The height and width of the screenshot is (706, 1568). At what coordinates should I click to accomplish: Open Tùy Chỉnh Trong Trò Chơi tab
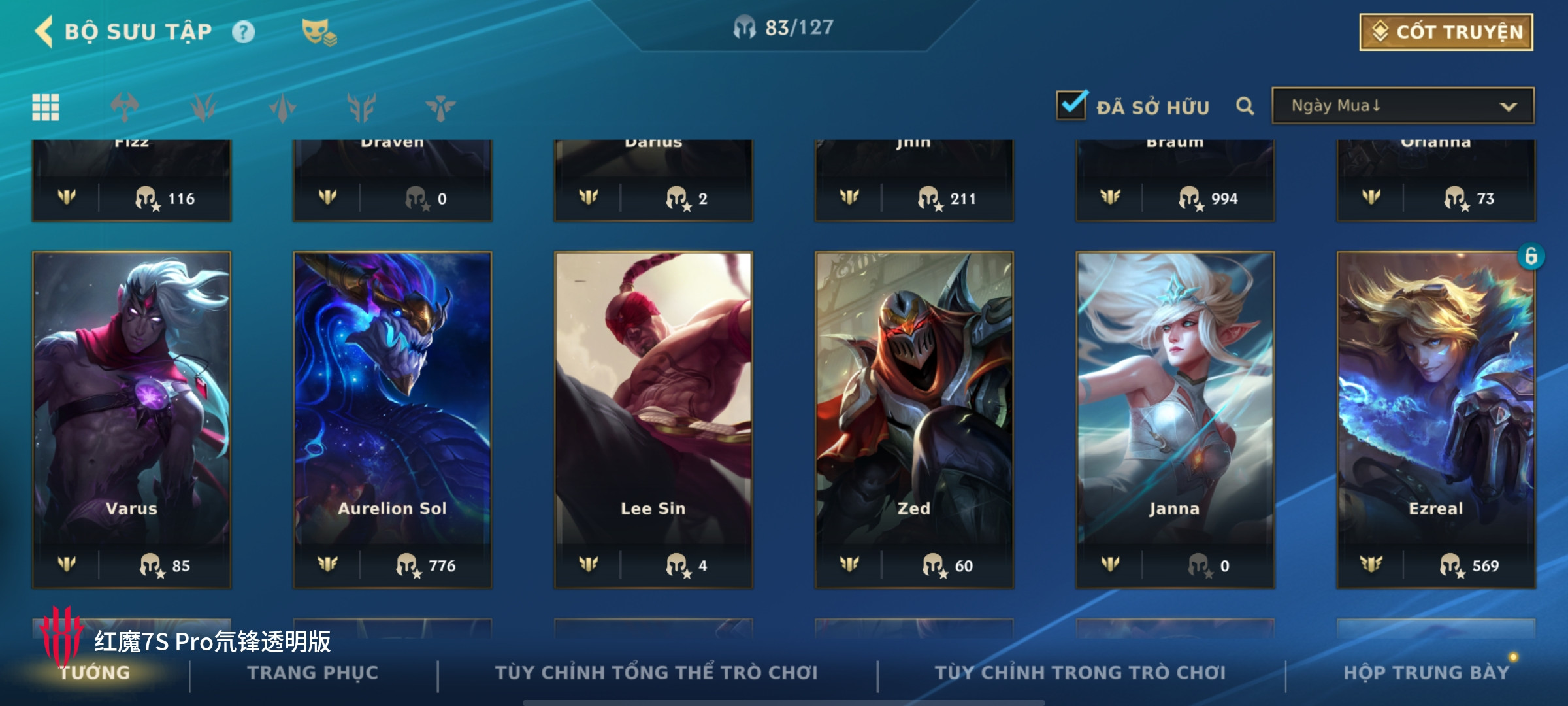[1080, 673]
